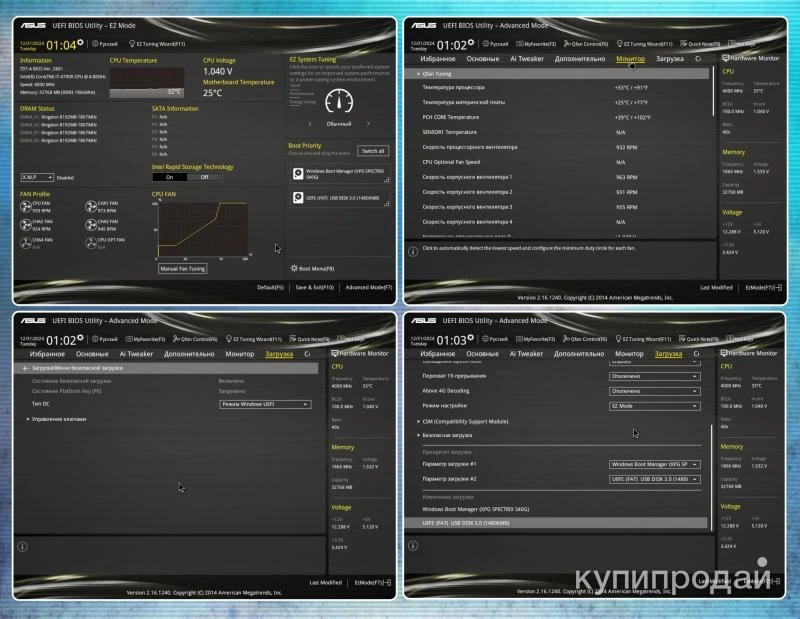Turn Intel Rapid Storage Technology On
This screenshot has height=619, width=800.
click(x=171, y=177)
